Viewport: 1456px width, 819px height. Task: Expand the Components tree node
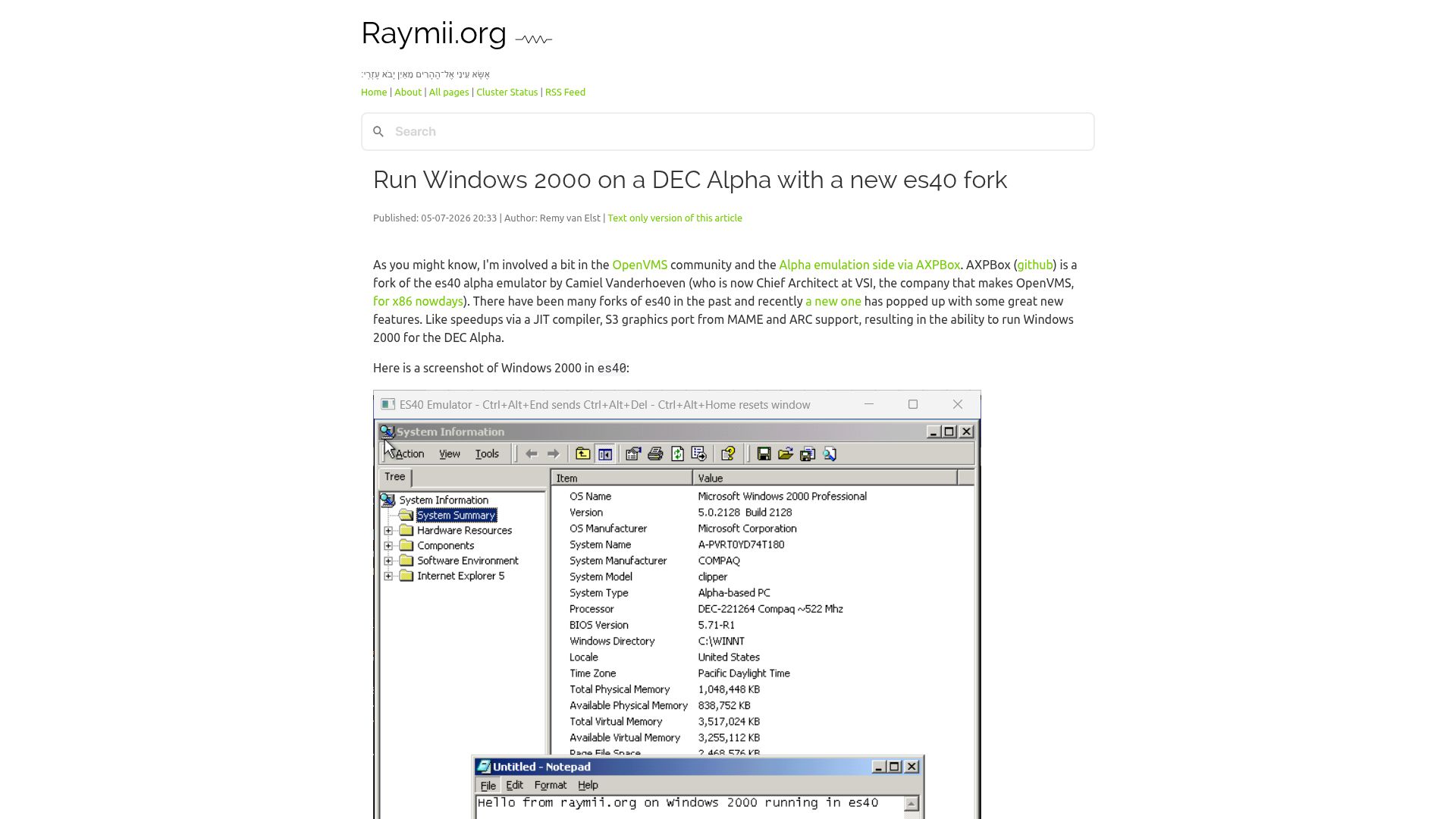click(x=388, y=546)
